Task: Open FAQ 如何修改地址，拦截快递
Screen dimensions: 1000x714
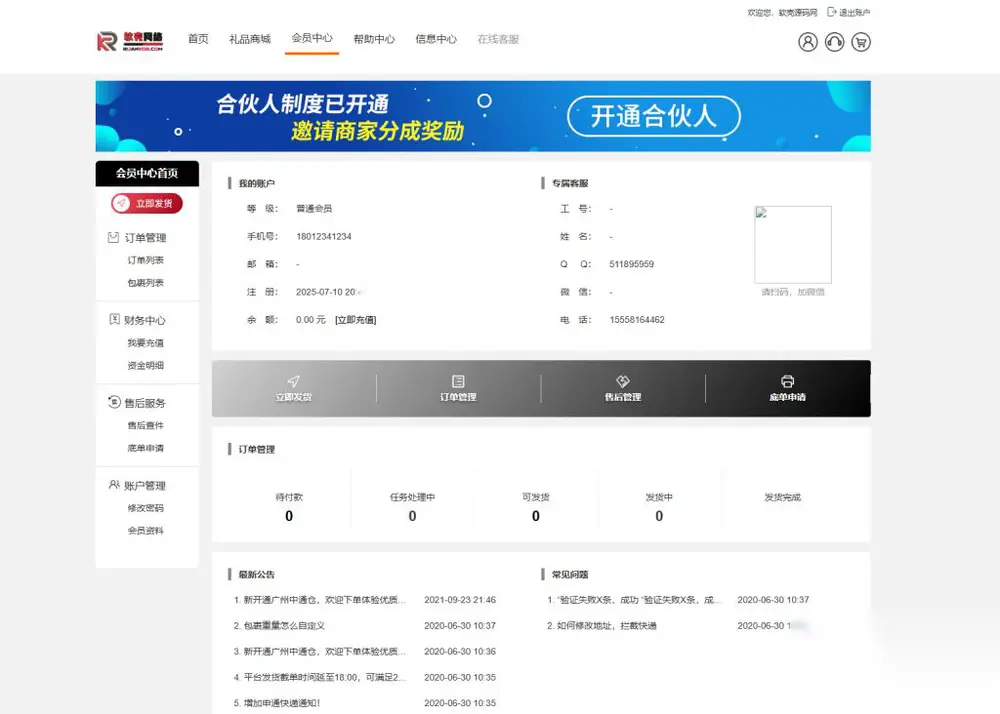Action: [x=601, y=626]
